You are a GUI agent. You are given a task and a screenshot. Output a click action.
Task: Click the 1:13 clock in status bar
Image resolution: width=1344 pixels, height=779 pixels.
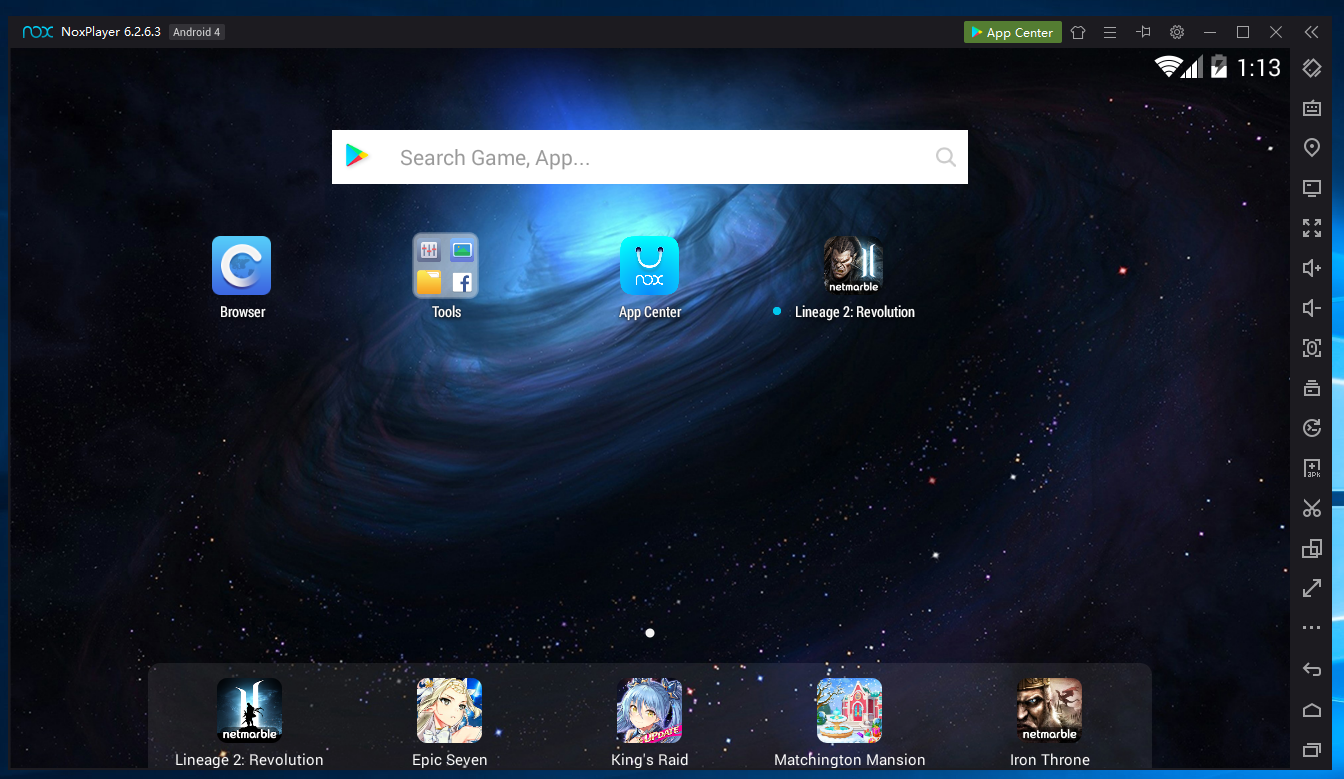pyautogui.click(x=1259, y=67)
